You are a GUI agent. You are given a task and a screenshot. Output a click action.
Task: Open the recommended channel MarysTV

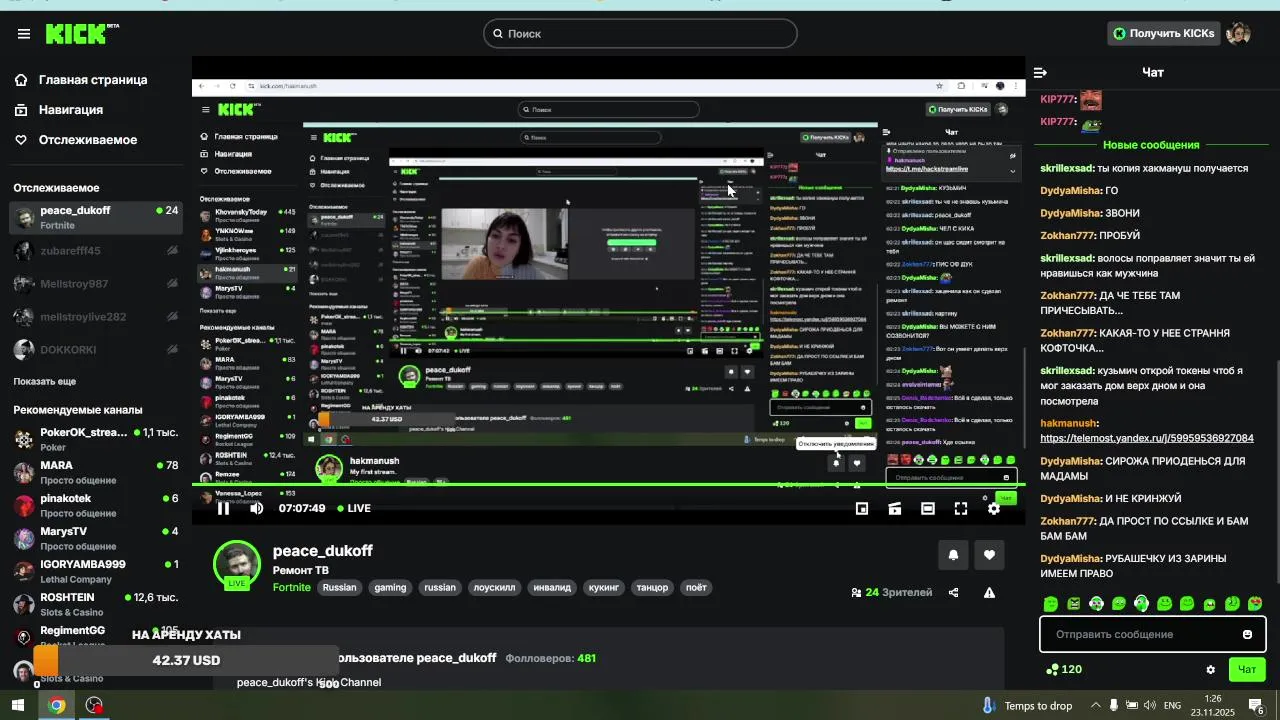[96, 539]
